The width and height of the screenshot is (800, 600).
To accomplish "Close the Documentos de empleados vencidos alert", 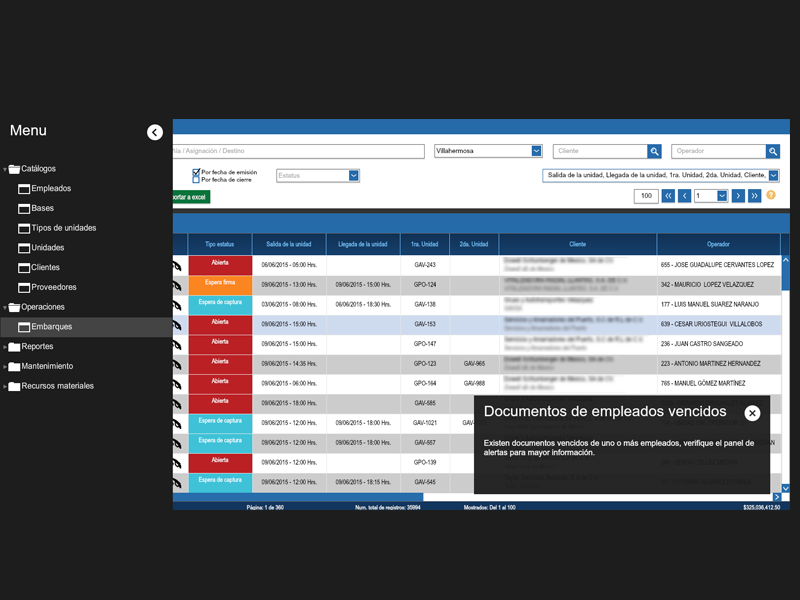I will coord(752,413).
